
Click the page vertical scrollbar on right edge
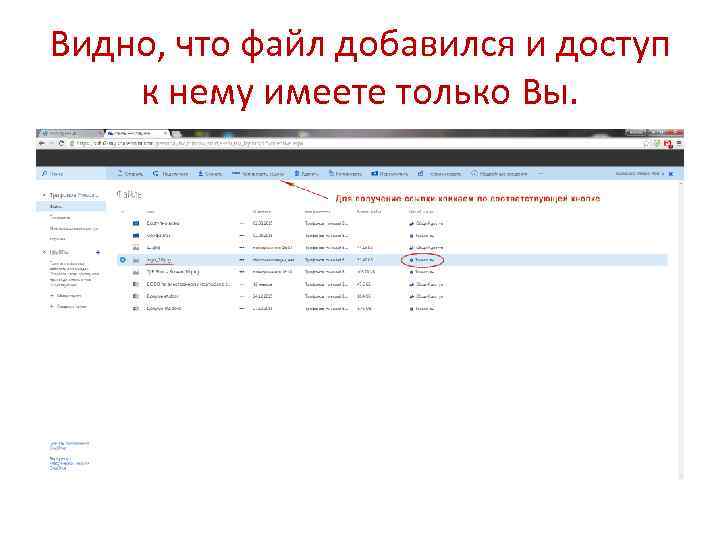(x=681, y=331)
